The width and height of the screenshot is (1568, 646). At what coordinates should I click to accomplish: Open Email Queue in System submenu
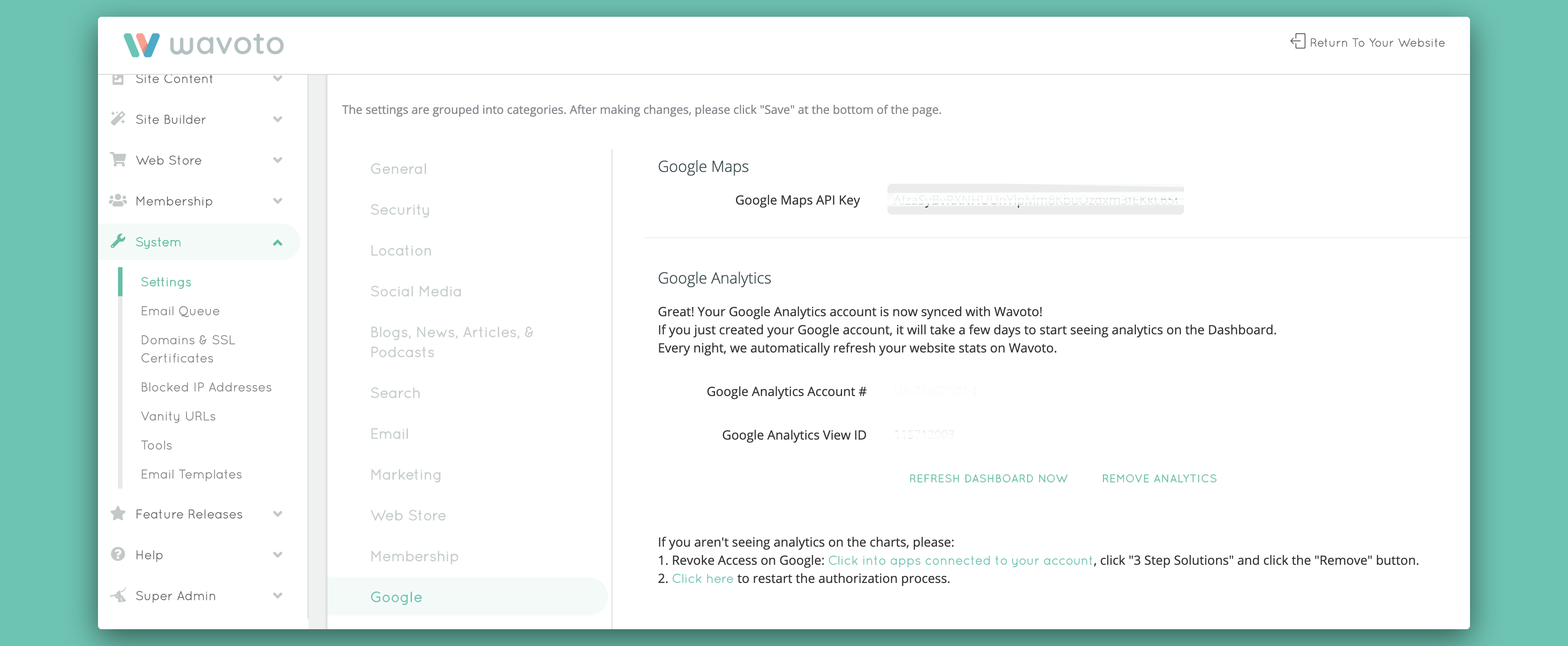coord(180,310)
